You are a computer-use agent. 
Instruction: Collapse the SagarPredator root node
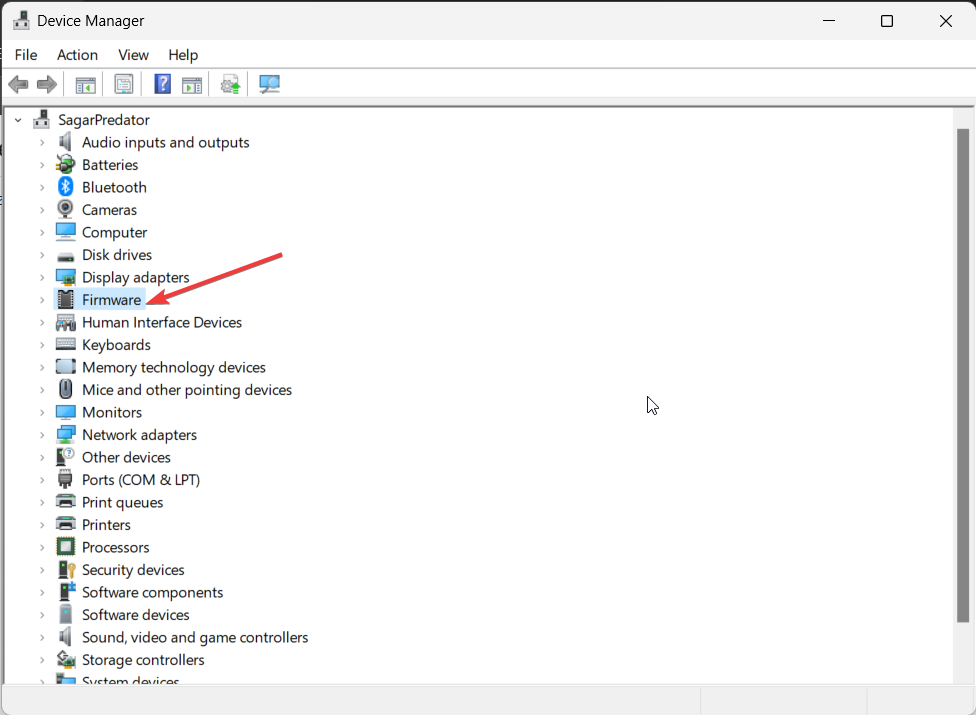tap(18, 119)
